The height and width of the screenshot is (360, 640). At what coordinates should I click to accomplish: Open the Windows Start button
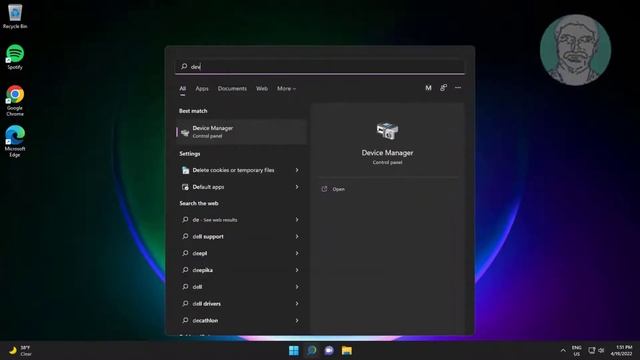tap(293, 351)
